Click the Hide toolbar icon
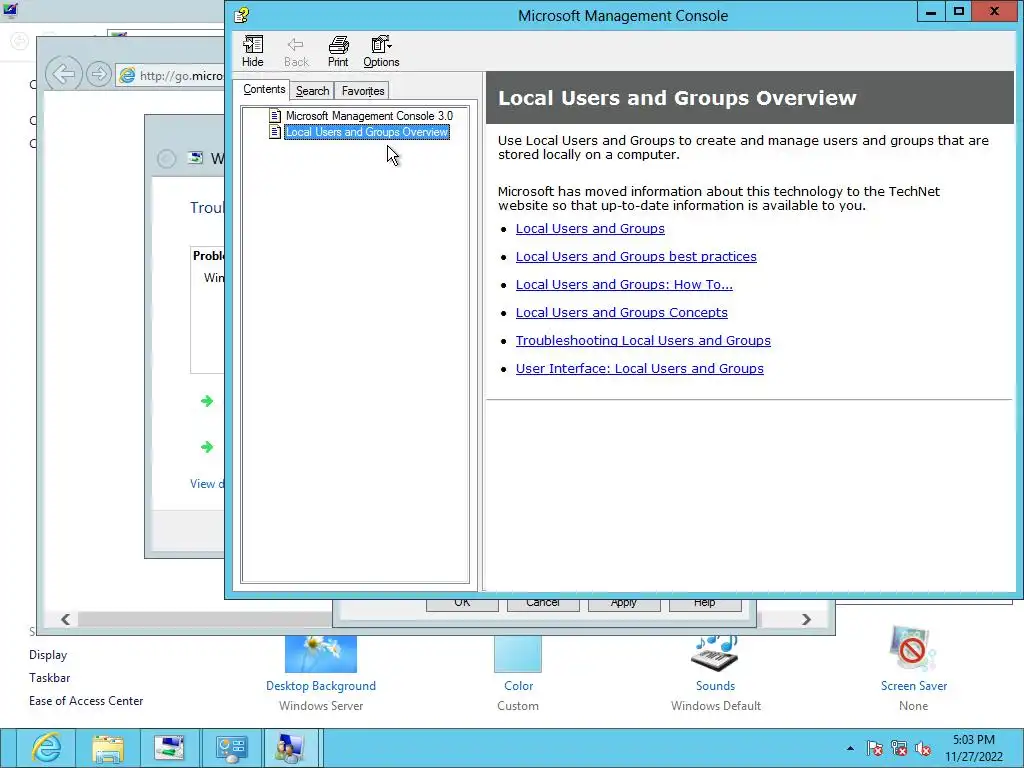The height and width of the screenshot is (768, 1024). [253, 52]
